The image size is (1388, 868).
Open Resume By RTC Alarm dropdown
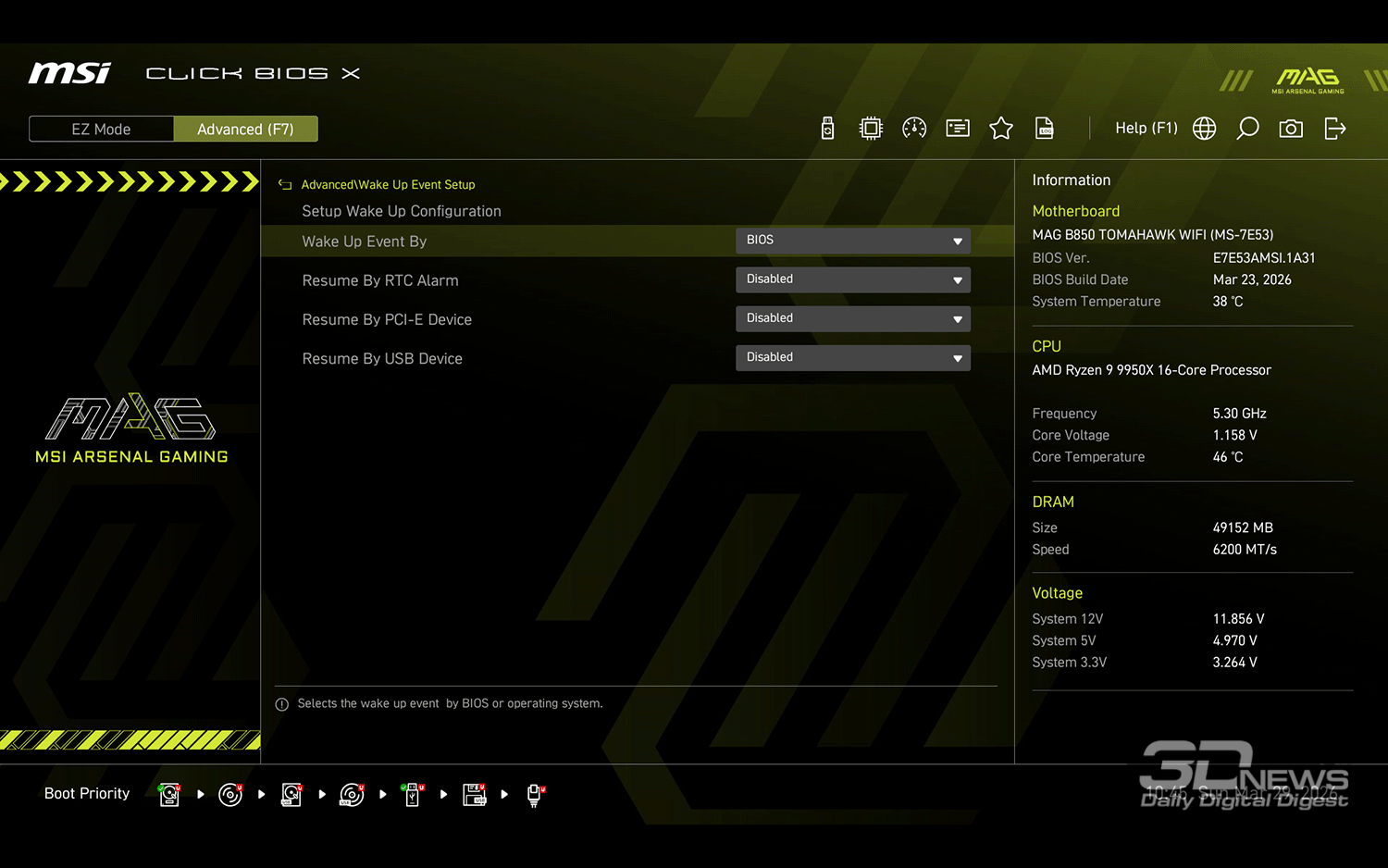tap(852, 279)
